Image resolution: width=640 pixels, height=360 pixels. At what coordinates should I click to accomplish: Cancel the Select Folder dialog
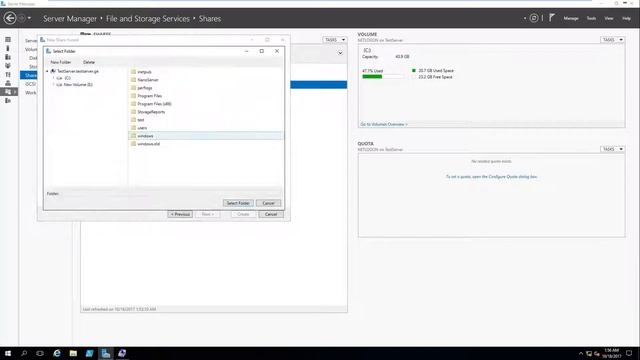[268, 203]
